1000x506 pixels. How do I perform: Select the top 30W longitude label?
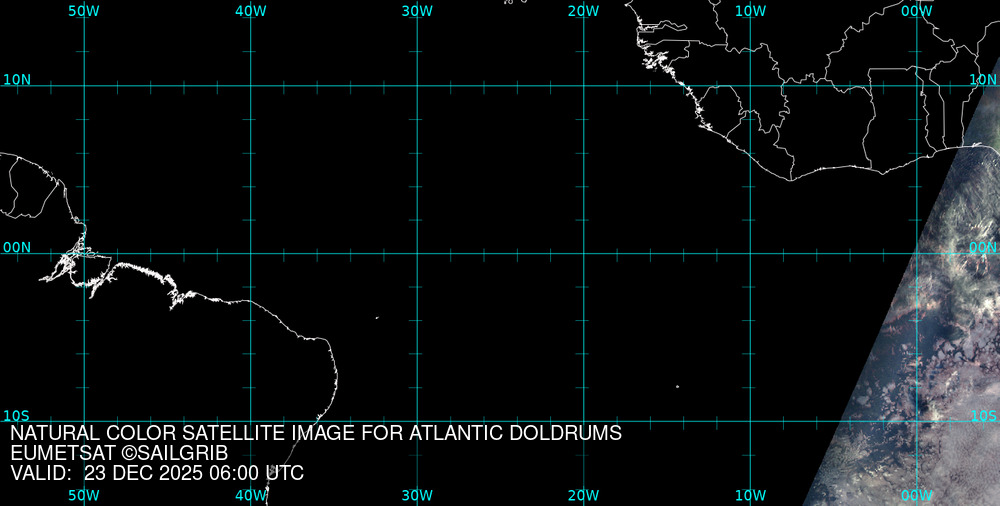pyautogui.click(x=417, y=11)
